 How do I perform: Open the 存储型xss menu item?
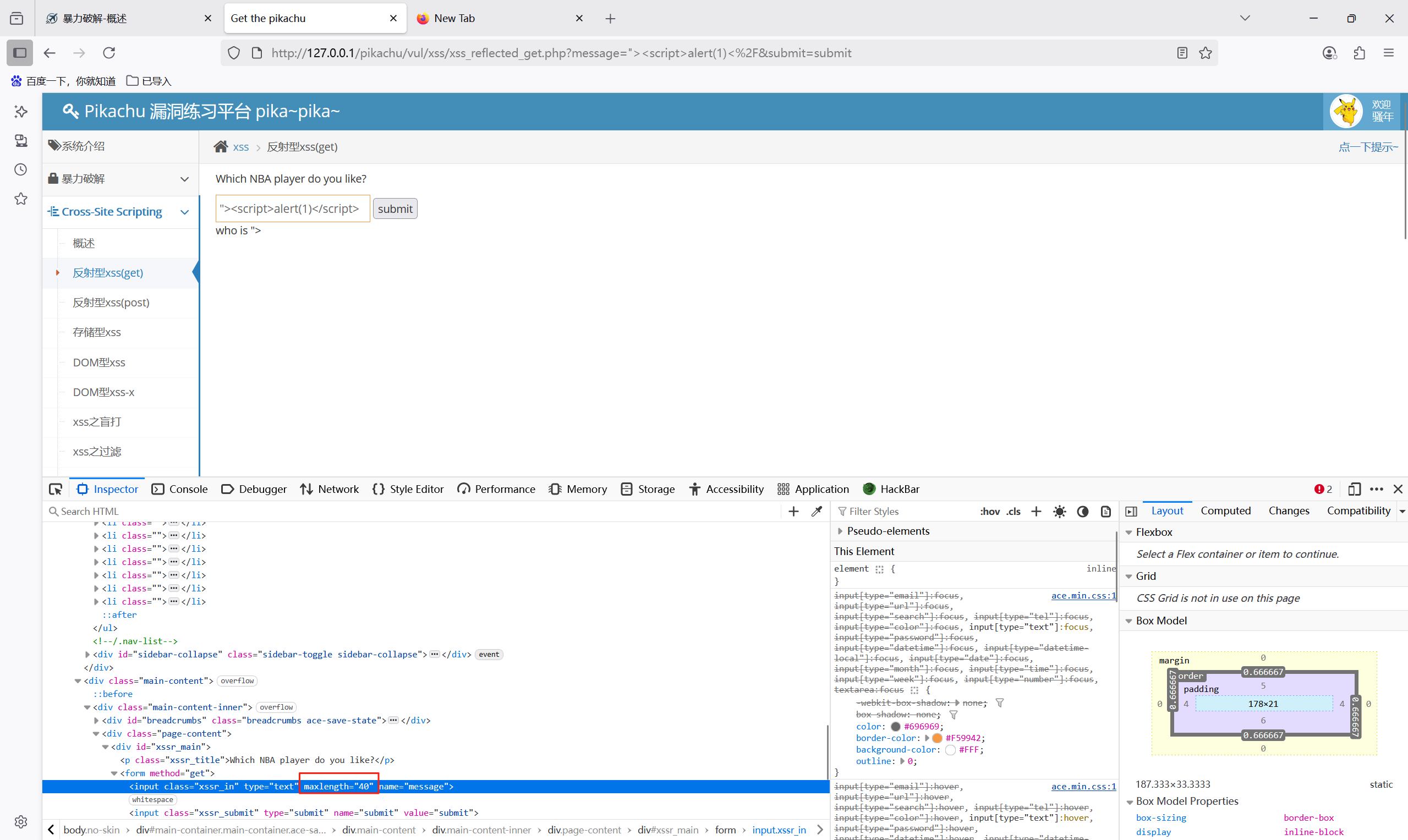(97, 332)
